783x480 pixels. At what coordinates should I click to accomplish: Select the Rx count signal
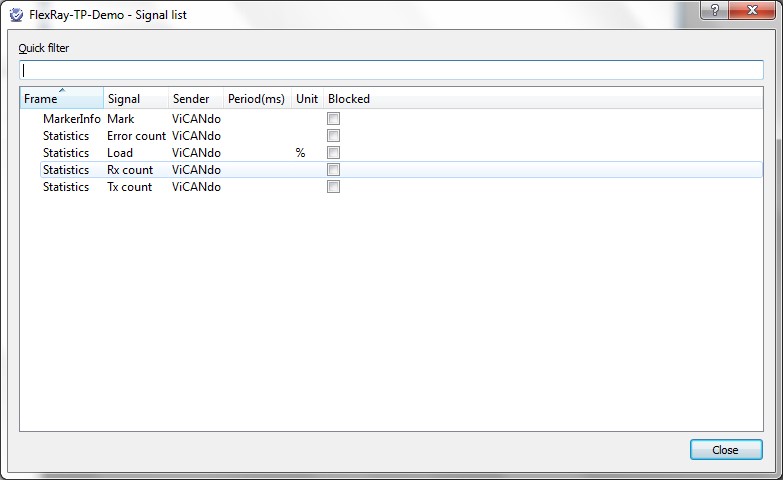130,170
